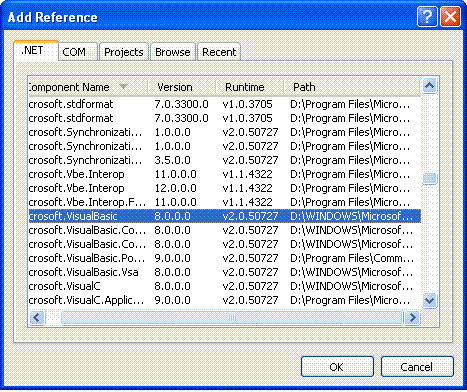
Task: Select the crosoft.VisualC.Applic... row
Action: [x=225, y=300]
